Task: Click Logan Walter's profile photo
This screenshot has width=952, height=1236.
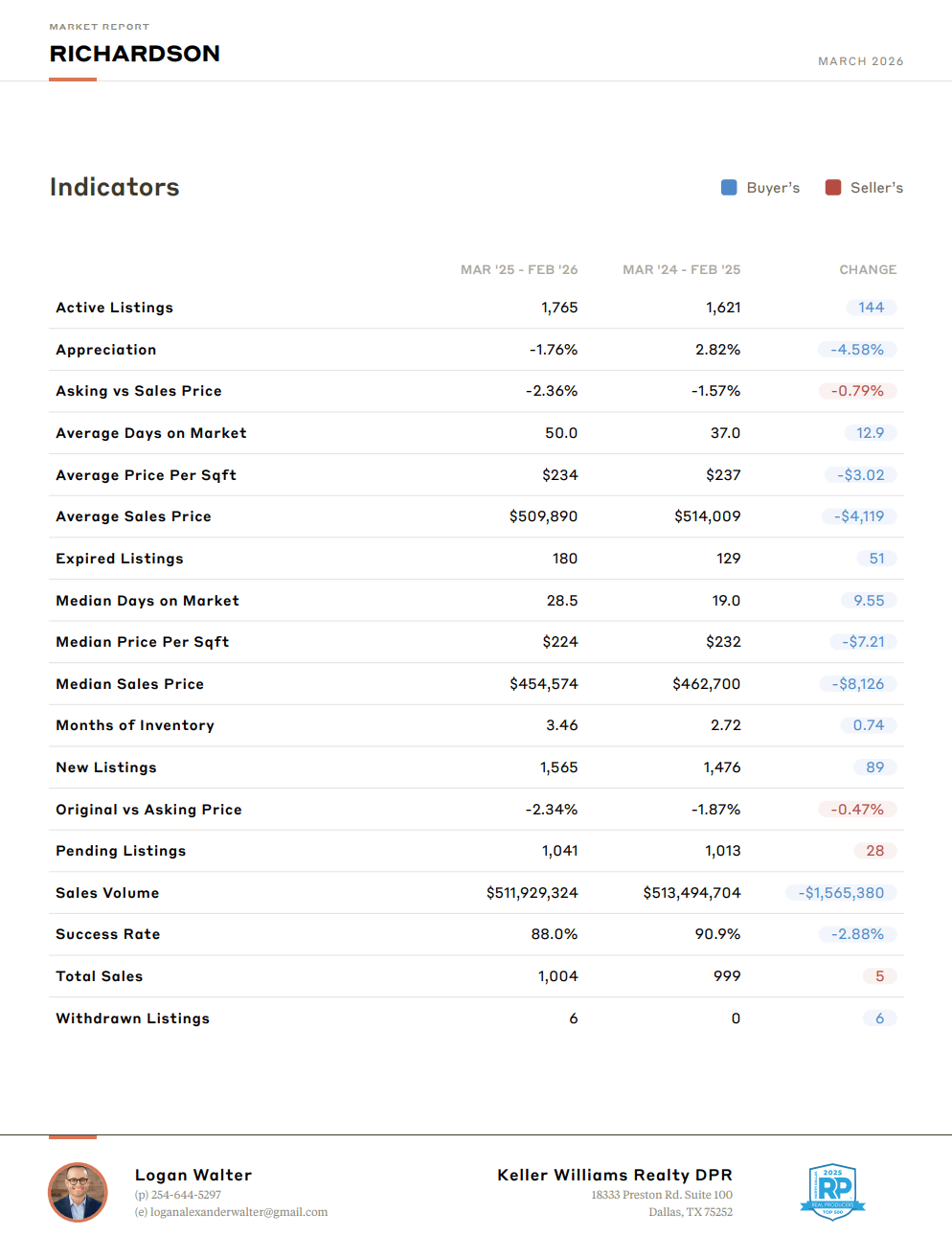Action: coord(78,1192)
